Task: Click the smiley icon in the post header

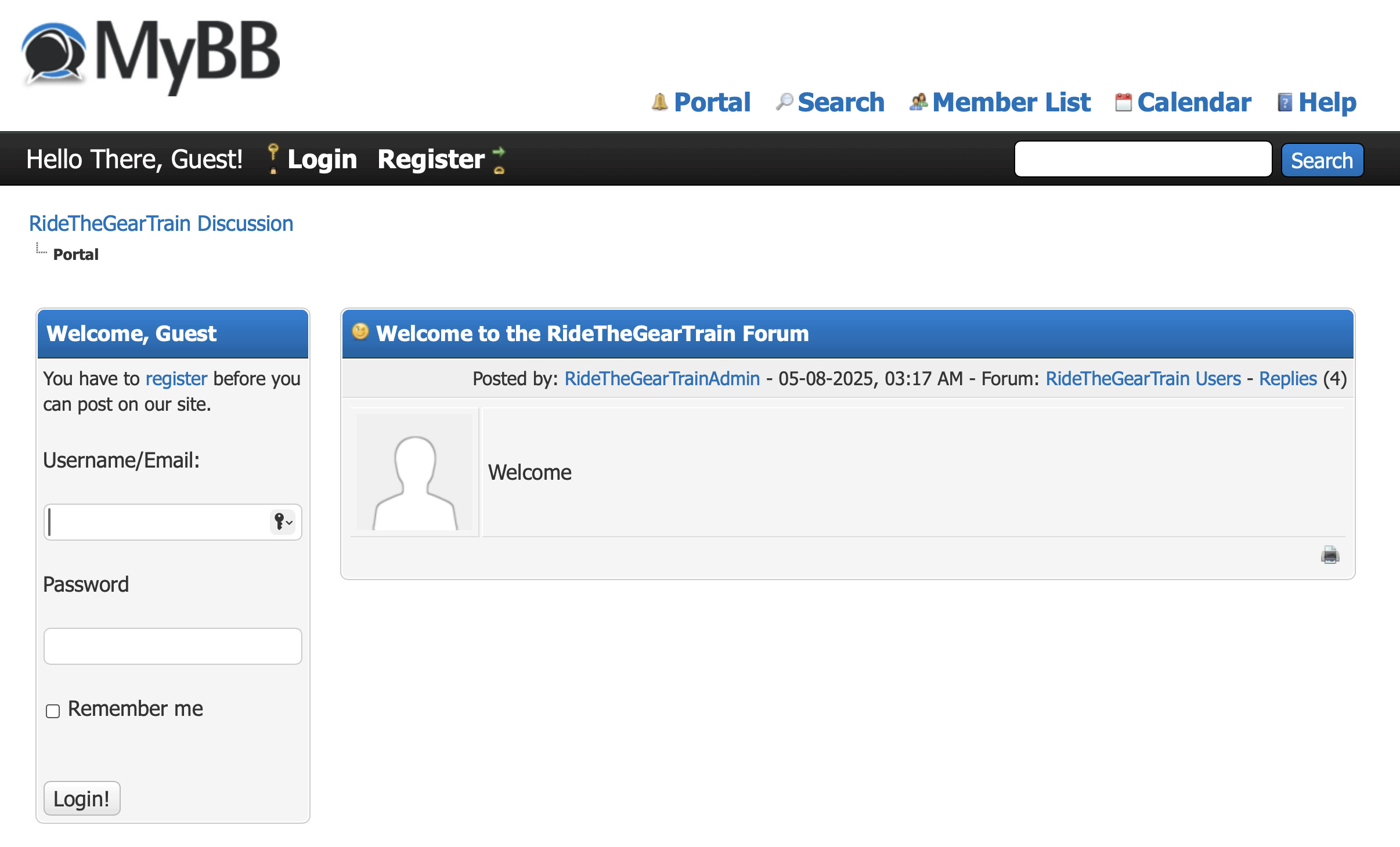Action: click(360, 331)
